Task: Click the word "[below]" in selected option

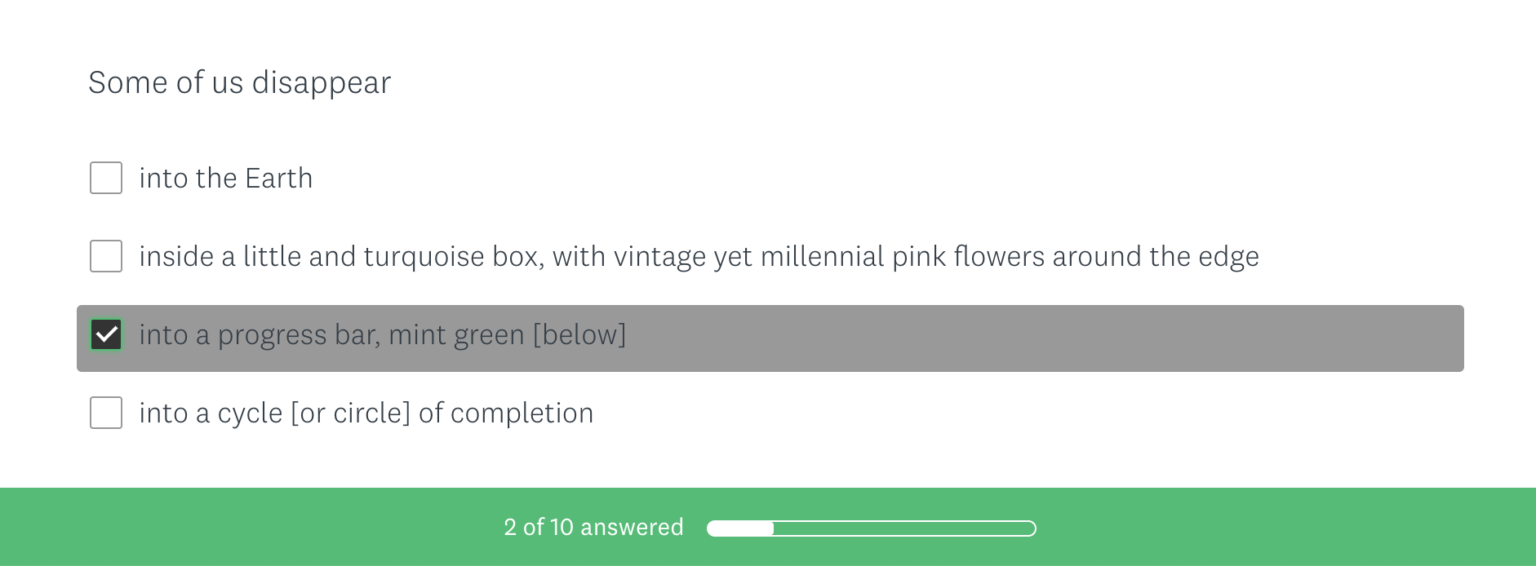Action: [x=579, y=335]
